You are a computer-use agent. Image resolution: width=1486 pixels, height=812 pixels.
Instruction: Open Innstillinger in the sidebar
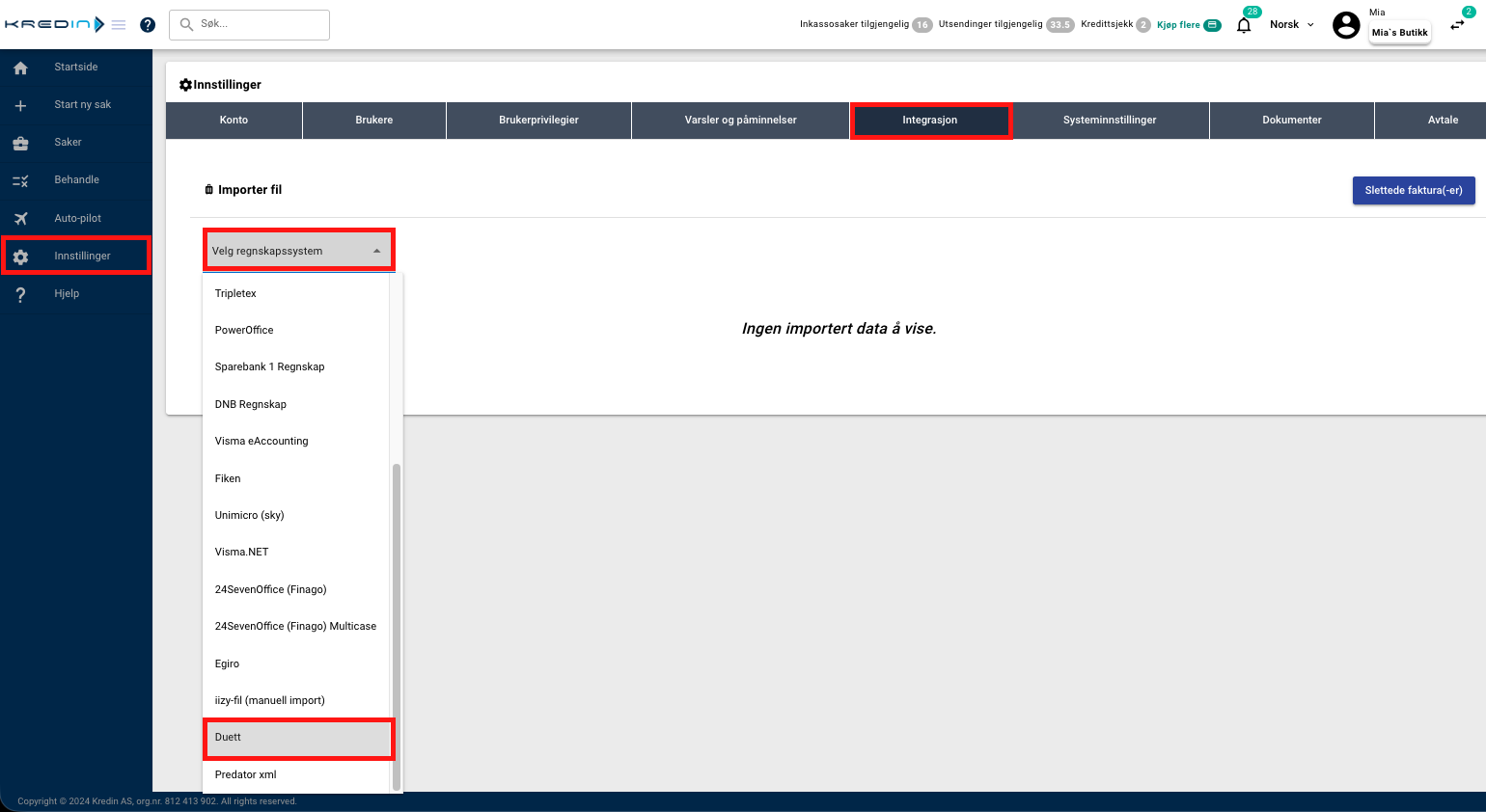[x=76, y=256]
